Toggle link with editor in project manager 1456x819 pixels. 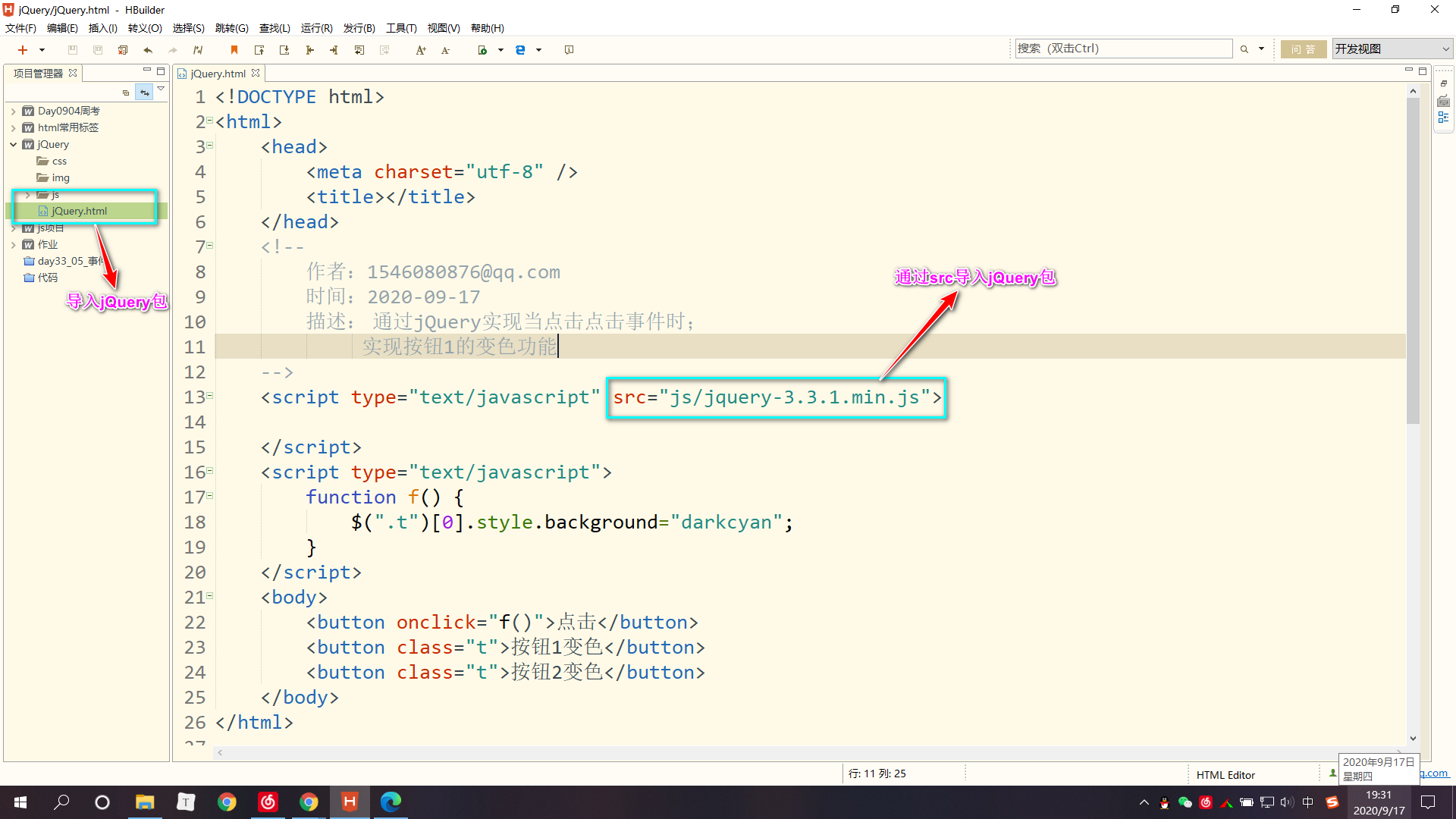144,93
